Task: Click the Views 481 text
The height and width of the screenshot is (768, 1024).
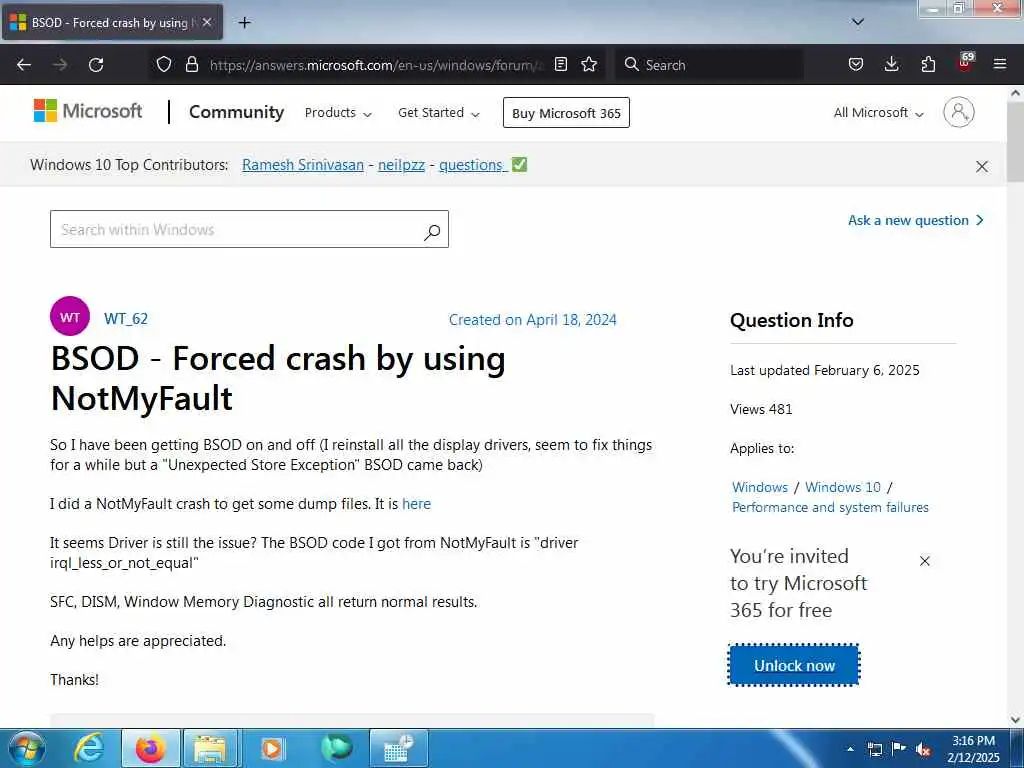Action: (761, 409)
